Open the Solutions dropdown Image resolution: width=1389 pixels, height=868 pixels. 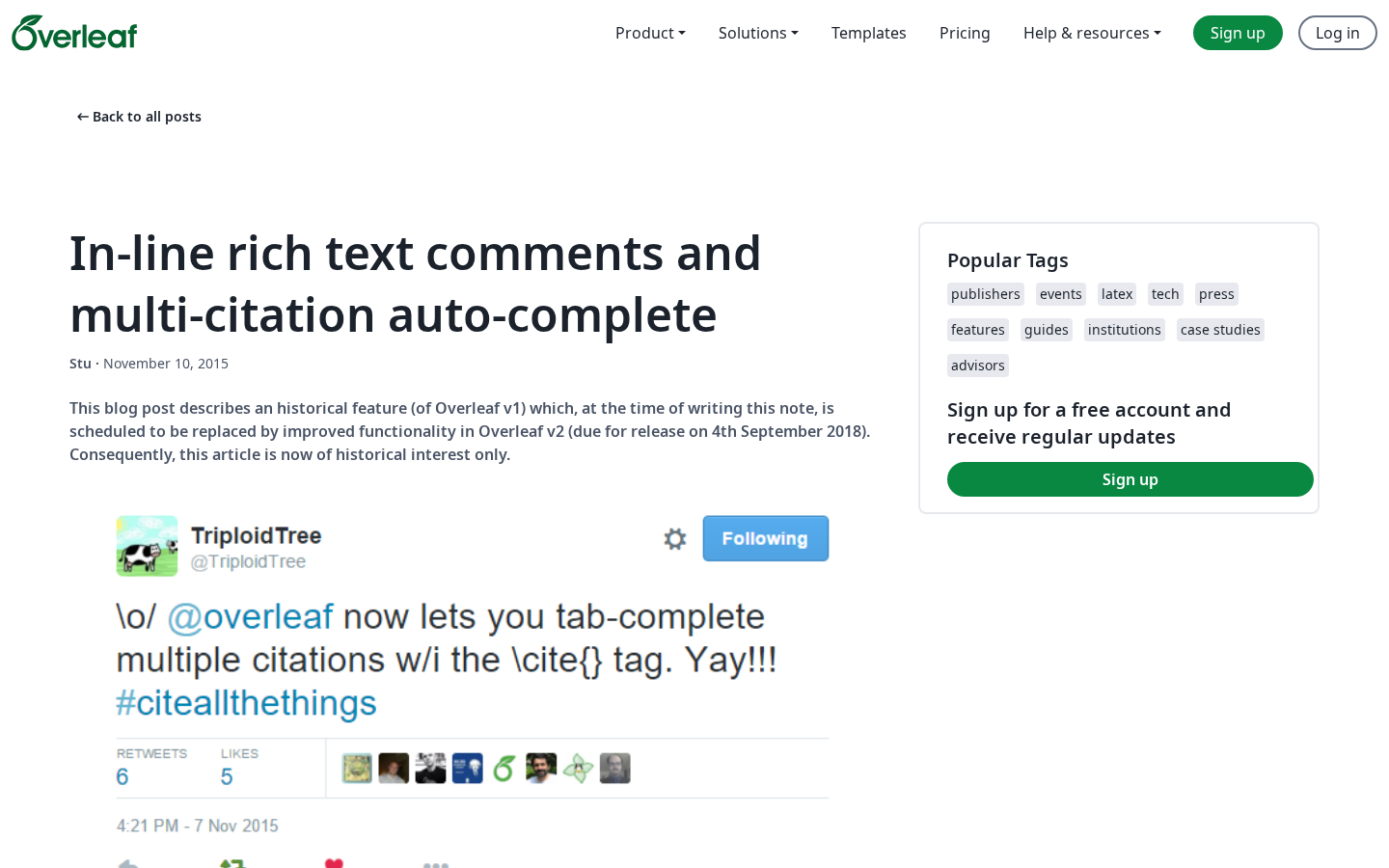point(758,33)
